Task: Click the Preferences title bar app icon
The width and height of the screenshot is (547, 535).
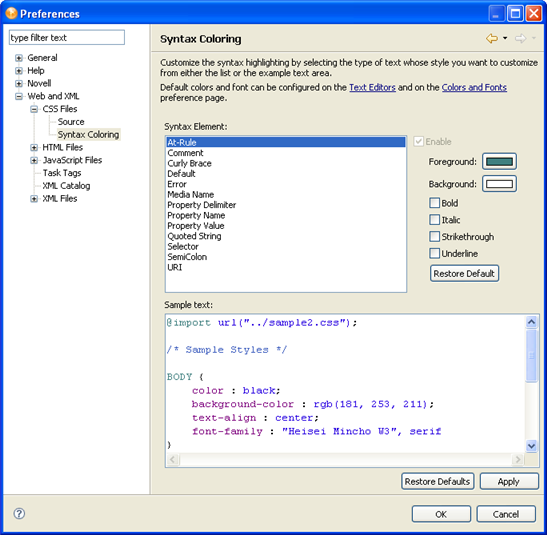Action: coord(11,13)
